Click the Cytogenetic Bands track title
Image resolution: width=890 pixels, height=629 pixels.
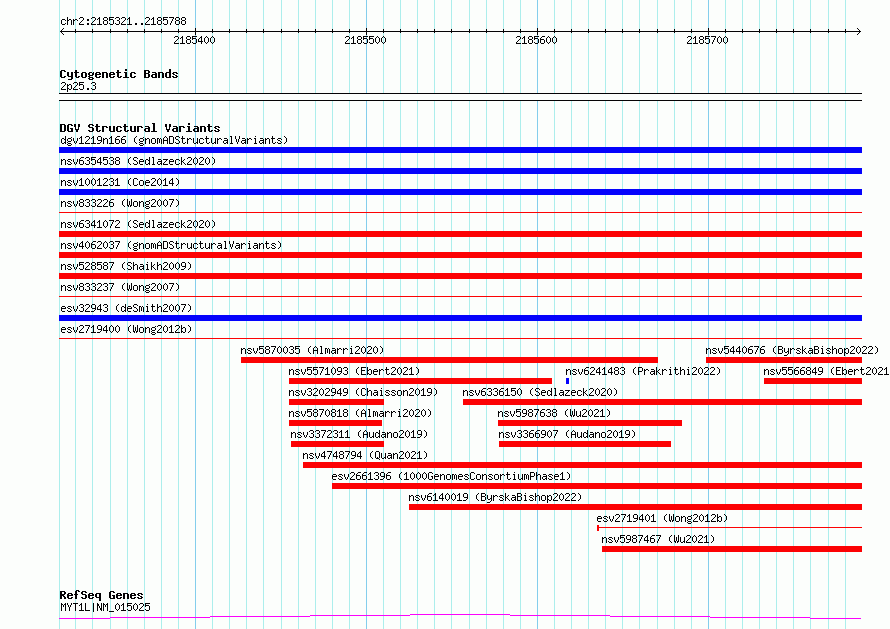119,74
